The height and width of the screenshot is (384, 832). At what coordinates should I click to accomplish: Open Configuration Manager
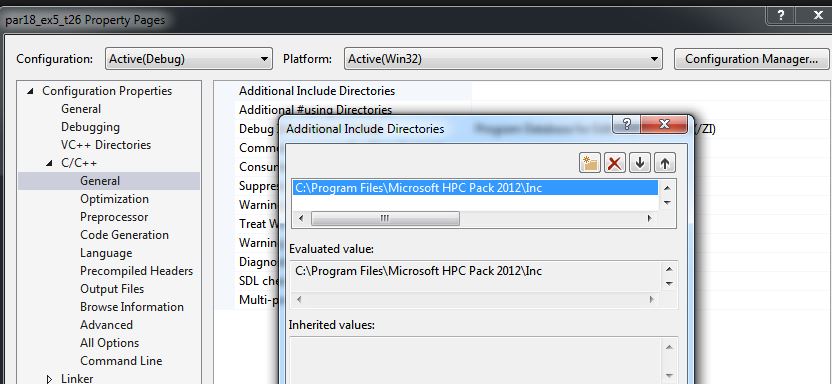point(751,59)
